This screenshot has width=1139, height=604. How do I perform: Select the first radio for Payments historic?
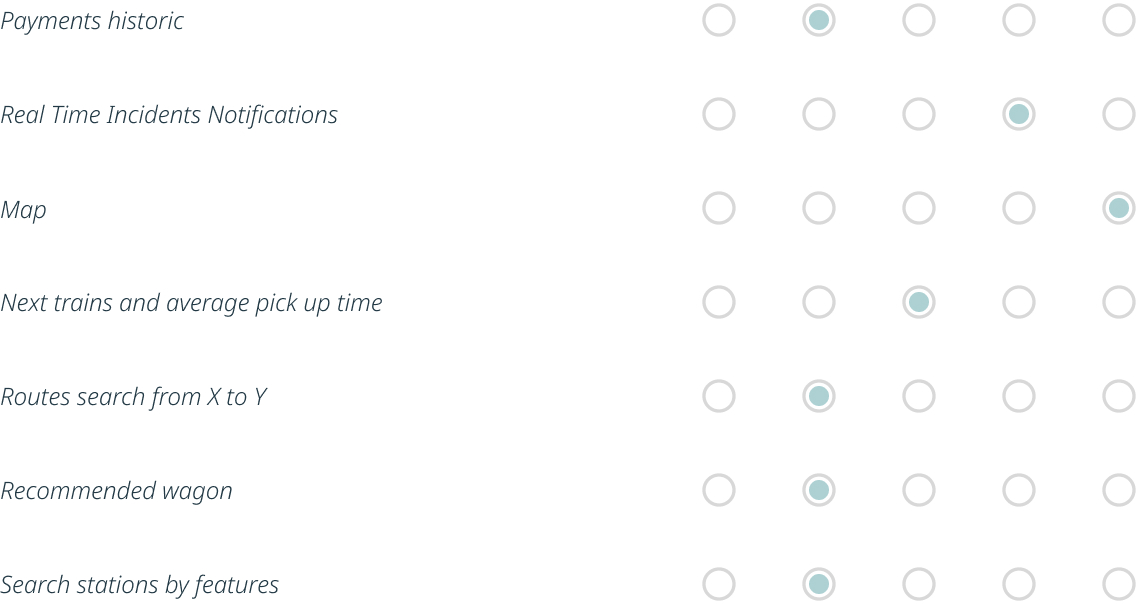719,20
